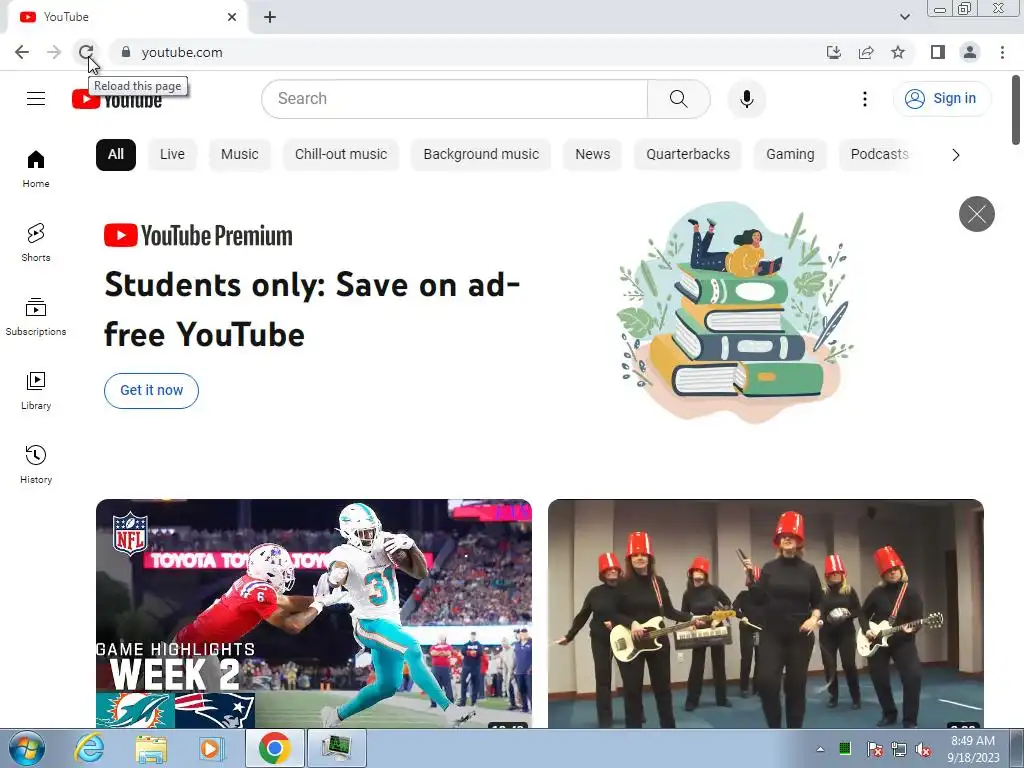Click the lock site info icon

pos(126,52)
